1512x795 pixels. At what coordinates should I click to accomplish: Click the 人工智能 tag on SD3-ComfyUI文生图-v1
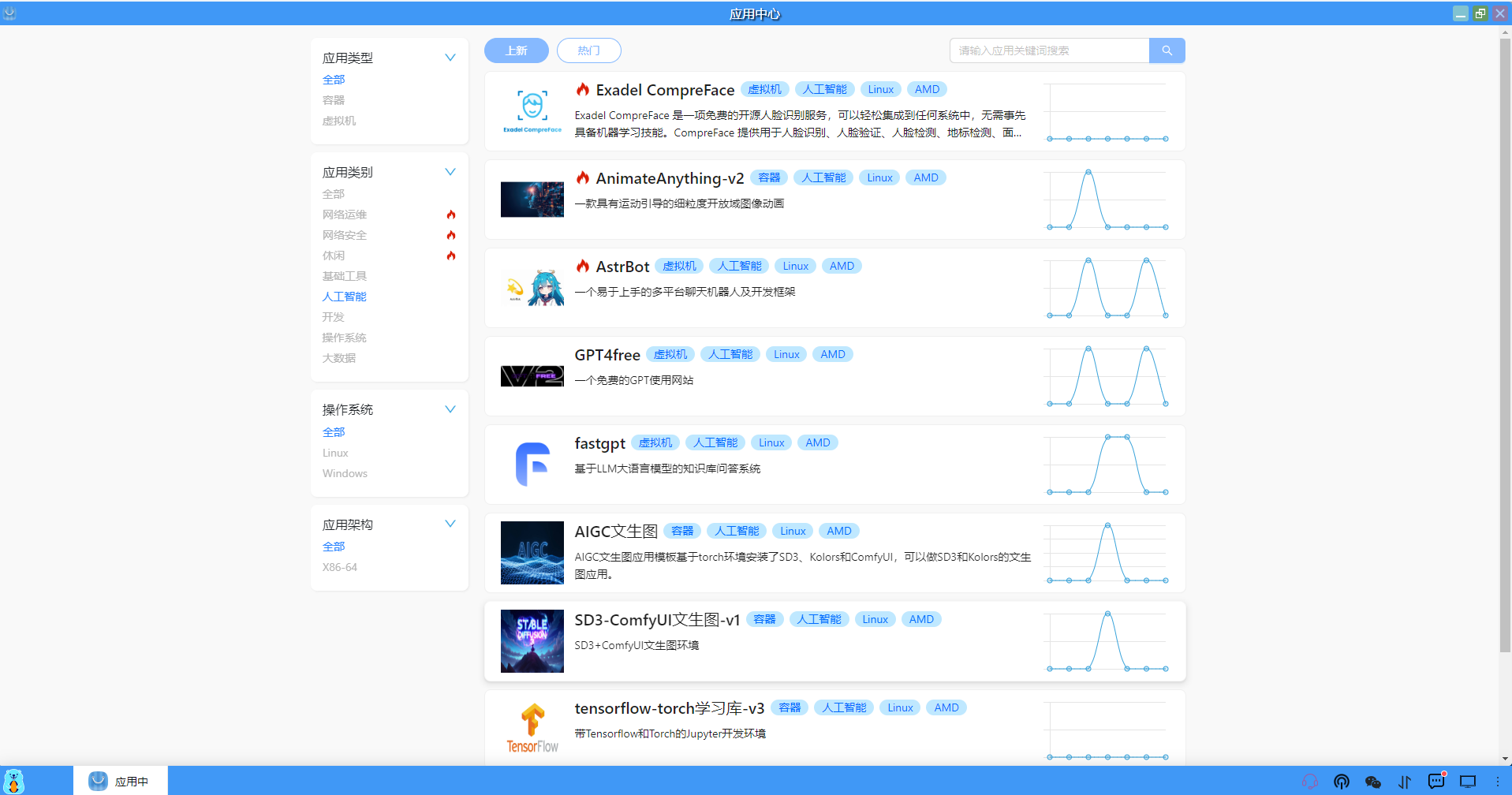[819, 619]
